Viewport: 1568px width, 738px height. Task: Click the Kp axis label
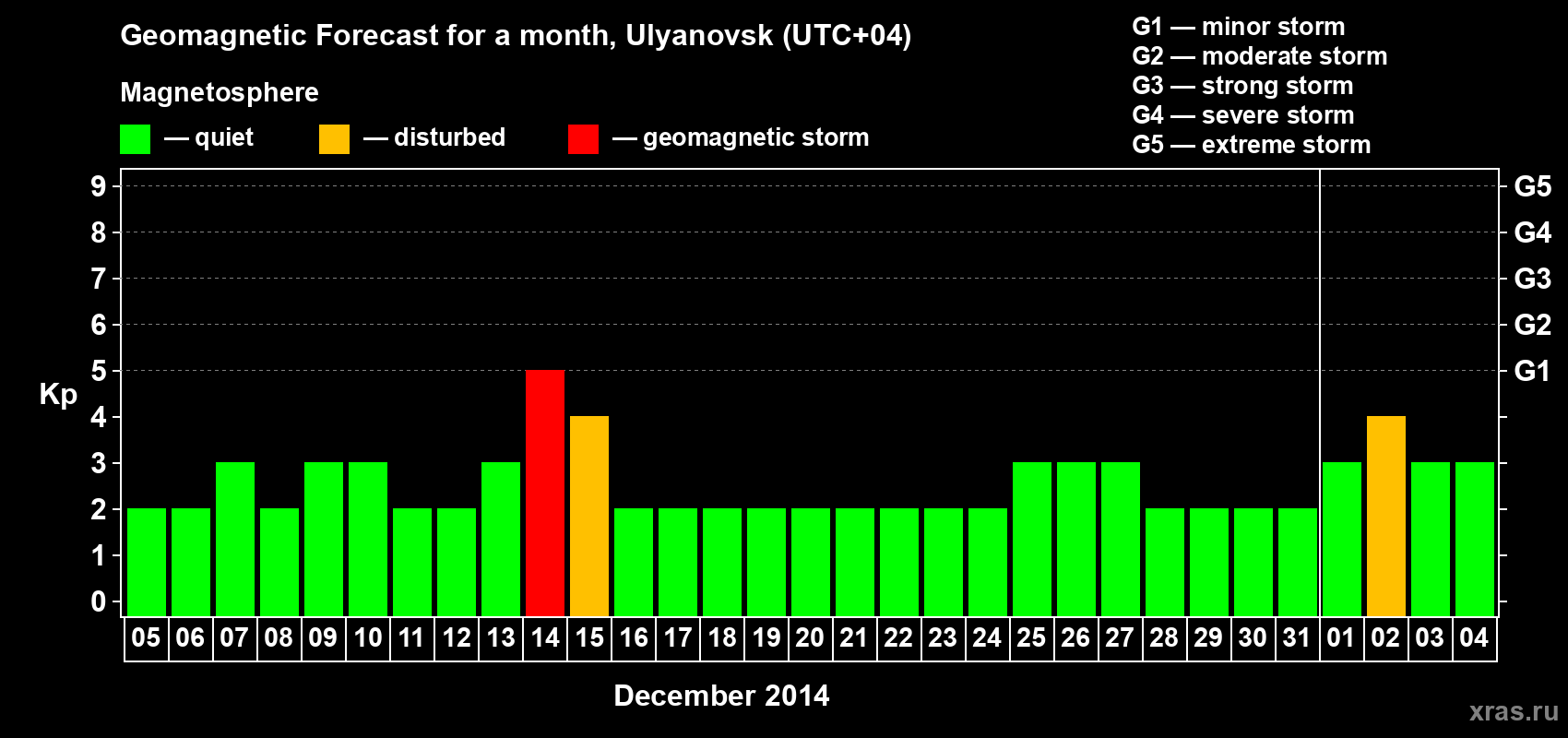pos(58,394)
